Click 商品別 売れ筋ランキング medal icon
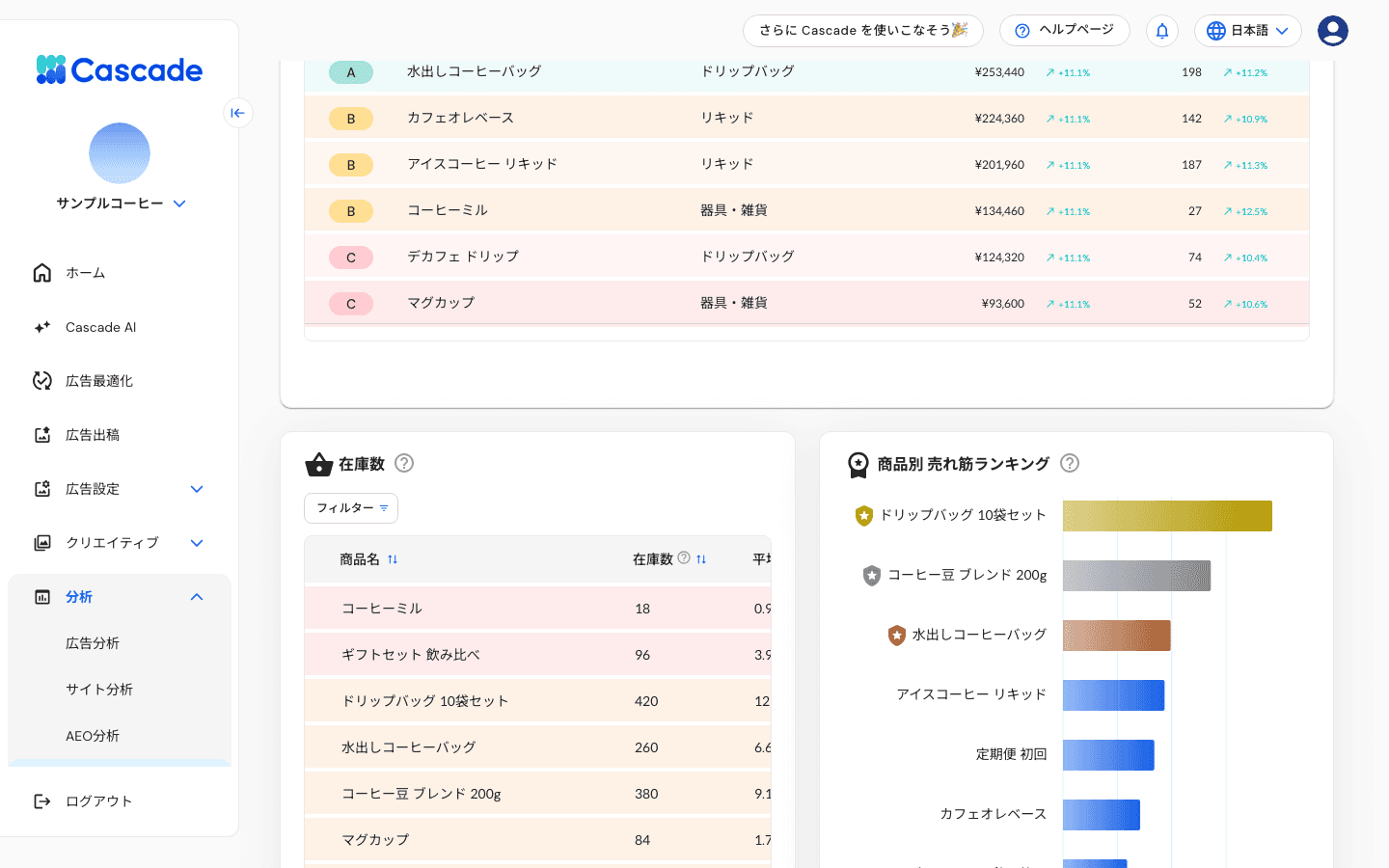Image resolution: width=1389 pixels, height=868 pixels. [x=858, y=465]
